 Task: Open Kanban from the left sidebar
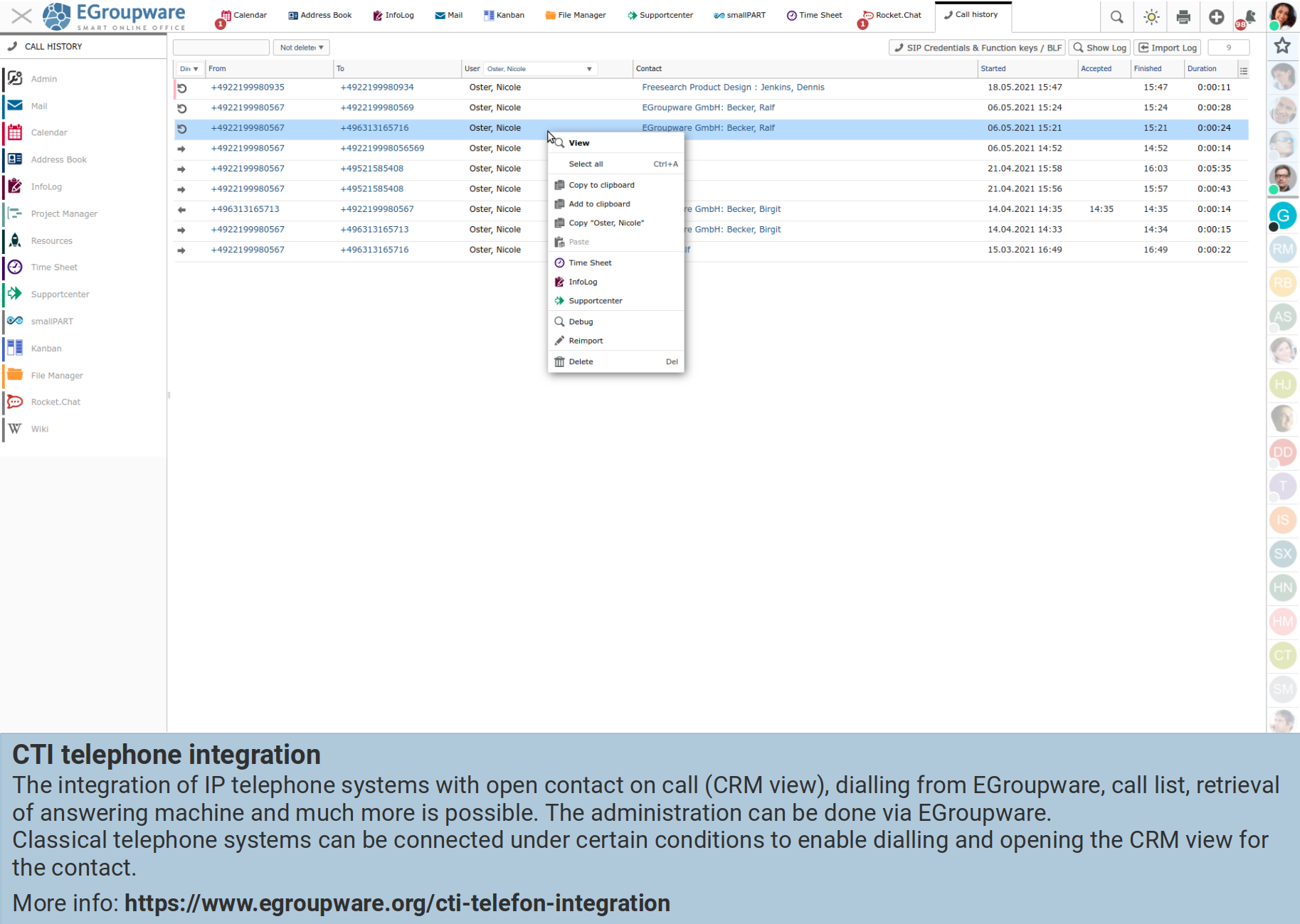click(x=46, y=349)
